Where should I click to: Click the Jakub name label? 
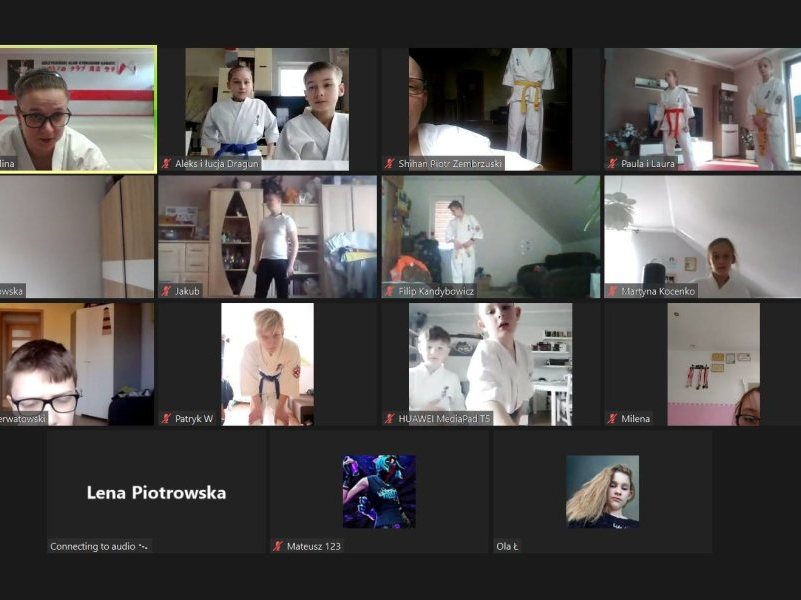[x=187, y=291]
